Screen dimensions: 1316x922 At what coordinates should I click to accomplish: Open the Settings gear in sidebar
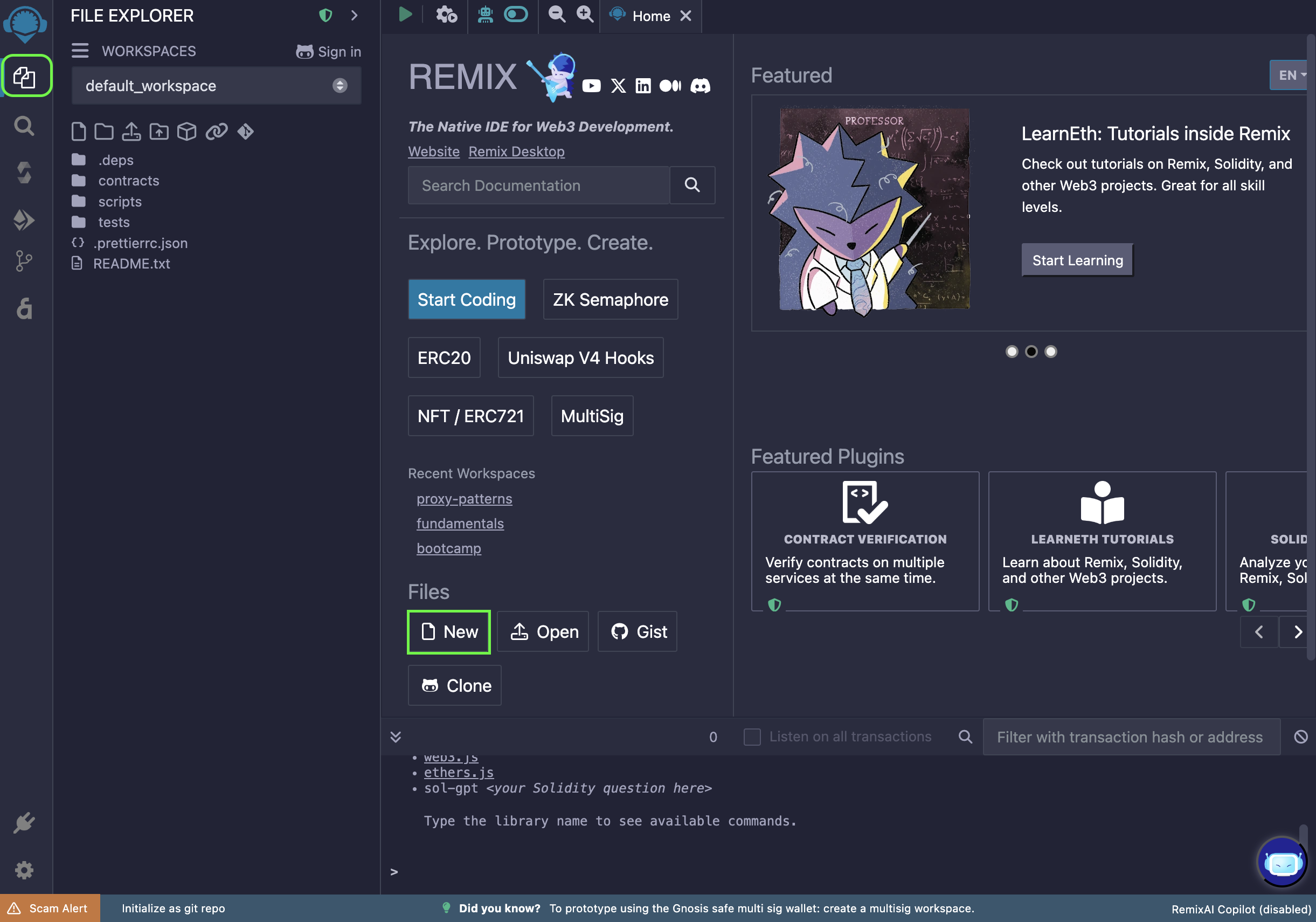24,870
